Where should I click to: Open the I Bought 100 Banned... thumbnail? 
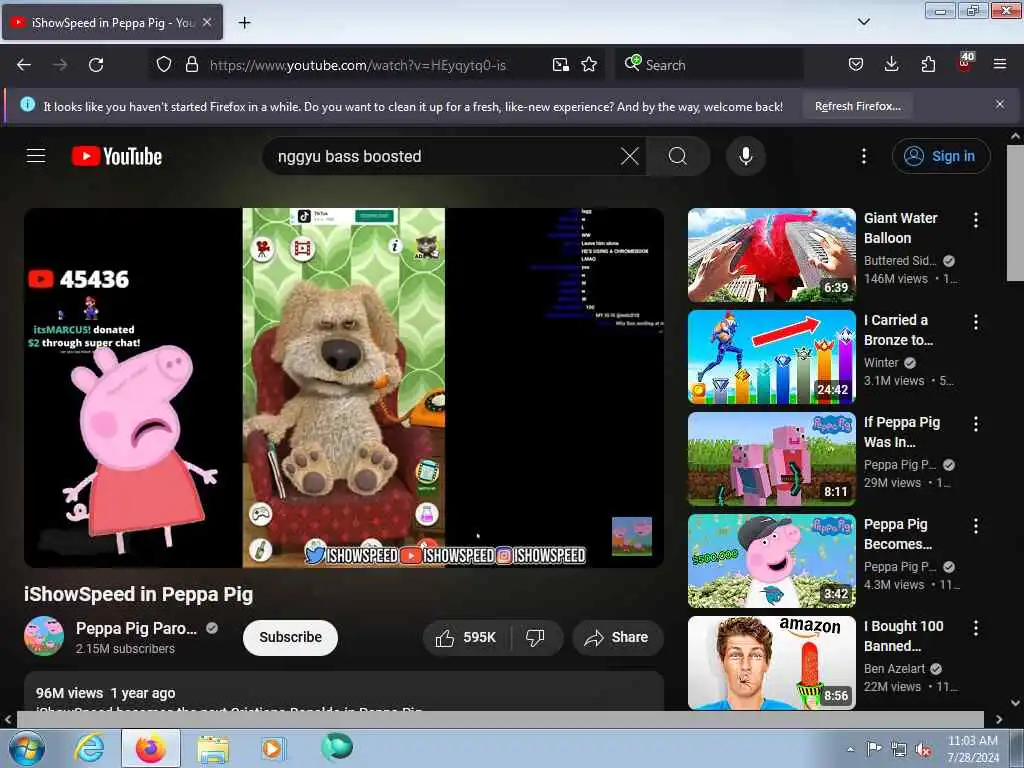(771, 662)
